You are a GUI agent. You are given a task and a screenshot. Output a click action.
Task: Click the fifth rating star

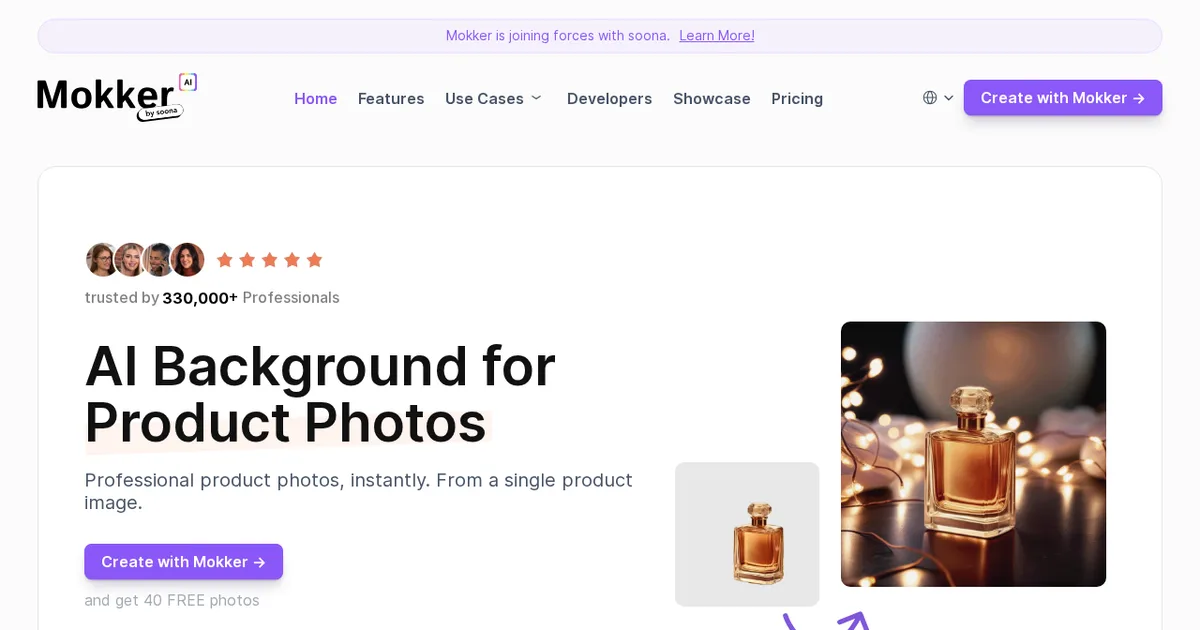tap(314, 260)
